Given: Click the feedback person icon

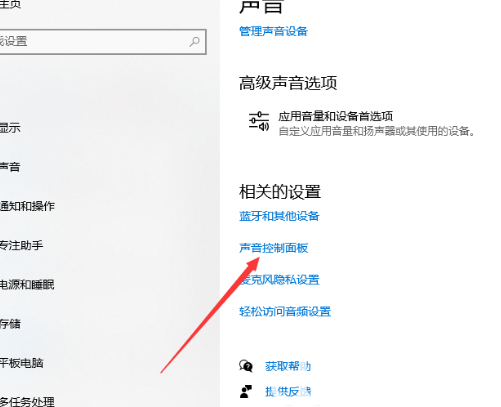Looking at the screenshot, I should [x=246, y=391].
